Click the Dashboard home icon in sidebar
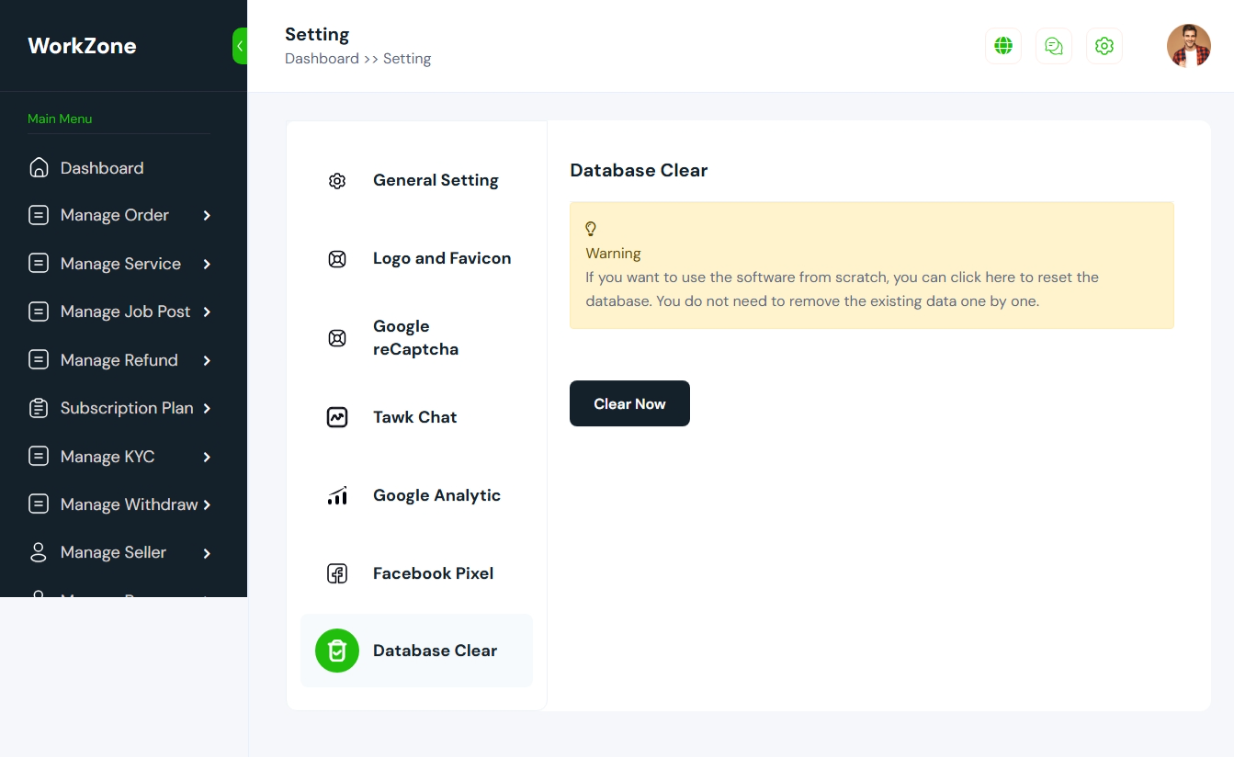 click(x=39, y=168)
